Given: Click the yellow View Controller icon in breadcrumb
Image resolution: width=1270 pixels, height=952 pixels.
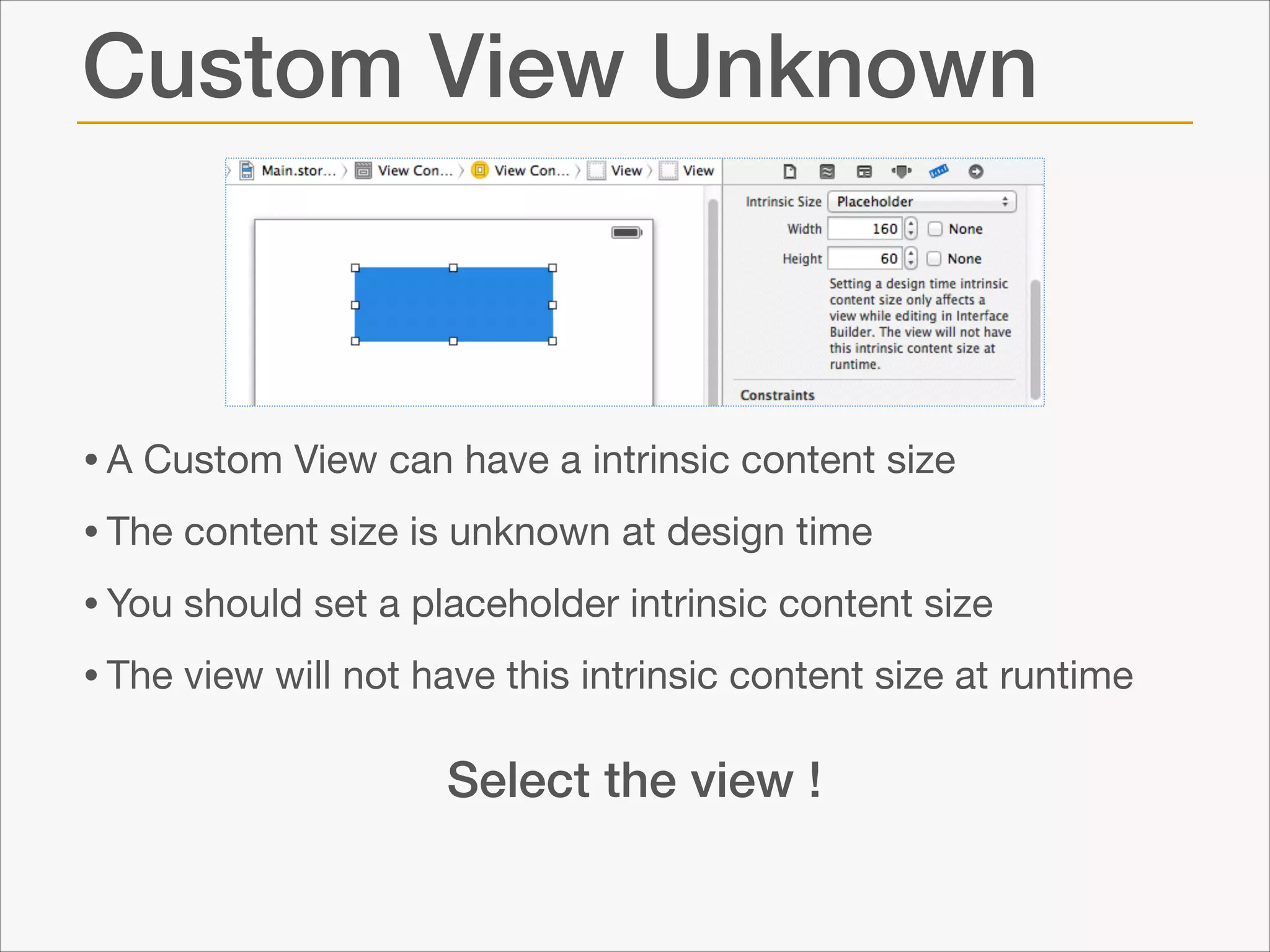Looking at the screenshot, I should point(480,170).
